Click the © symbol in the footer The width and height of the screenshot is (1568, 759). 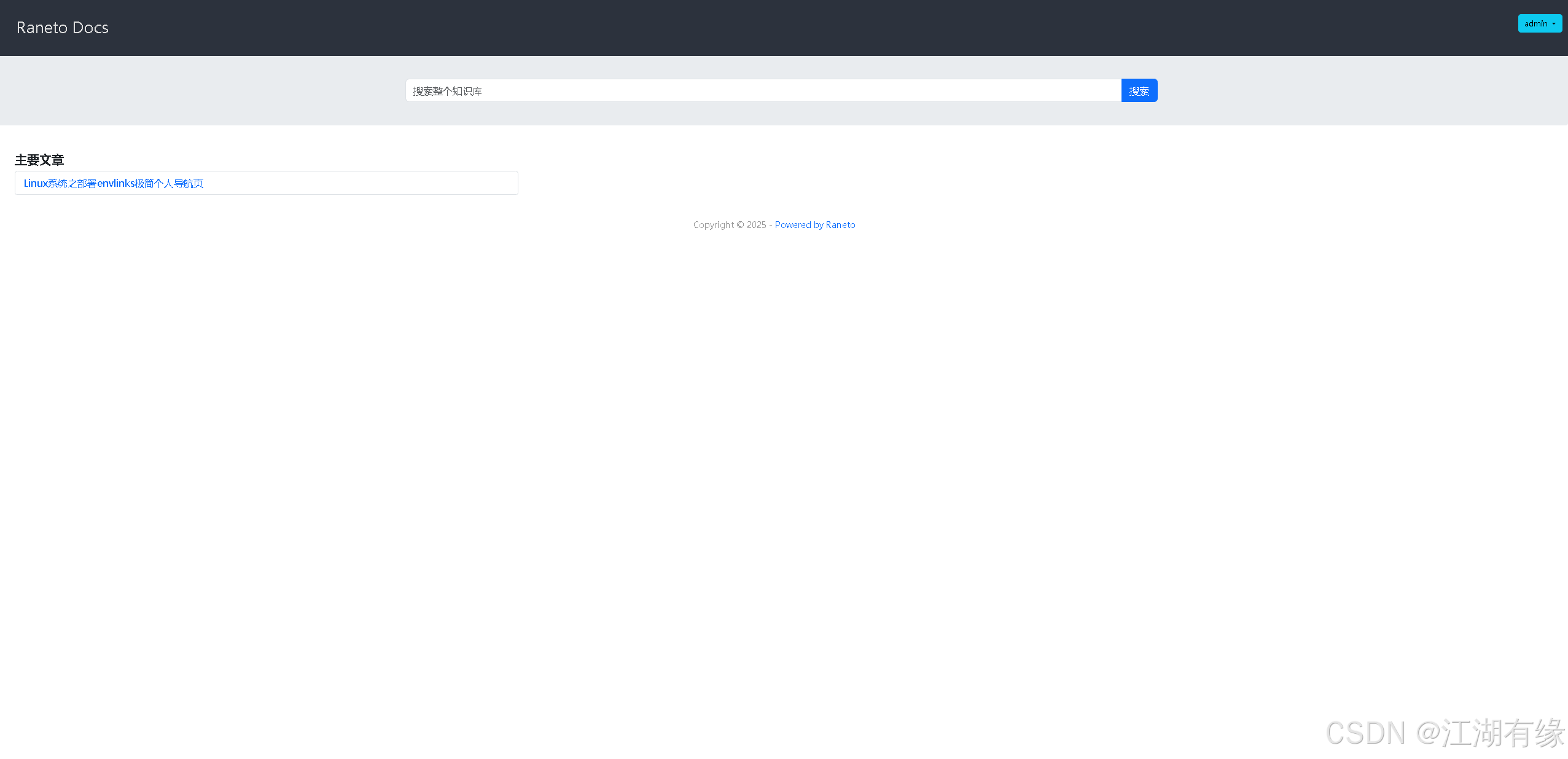(x=740, y=225)
